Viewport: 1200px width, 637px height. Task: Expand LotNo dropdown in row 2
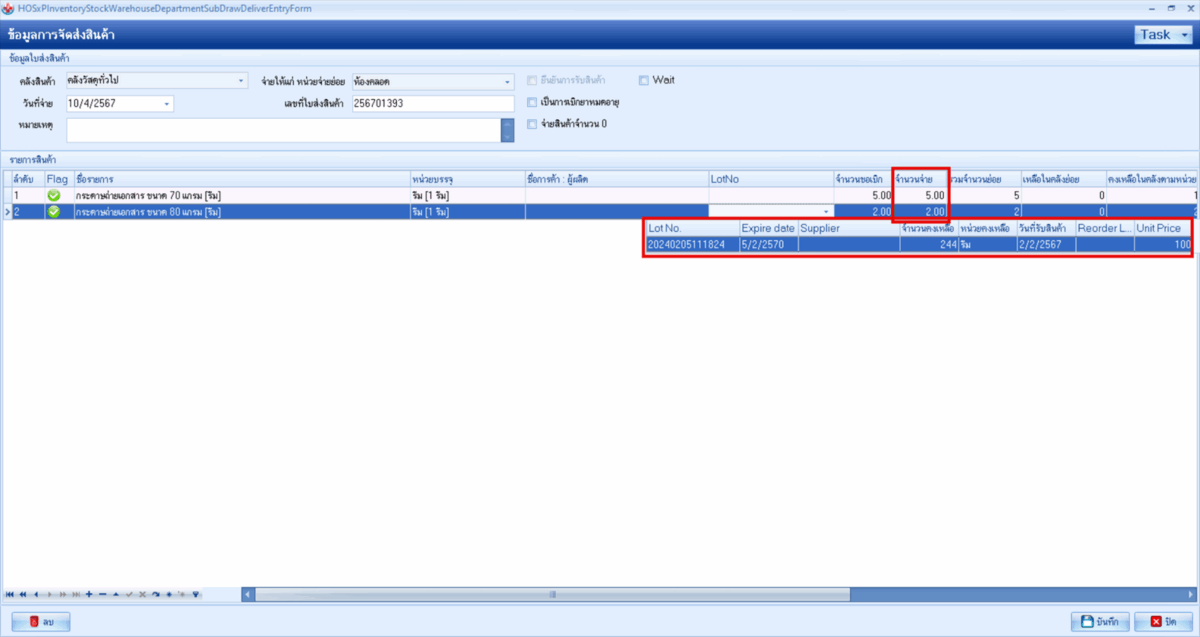pos(826,212)
